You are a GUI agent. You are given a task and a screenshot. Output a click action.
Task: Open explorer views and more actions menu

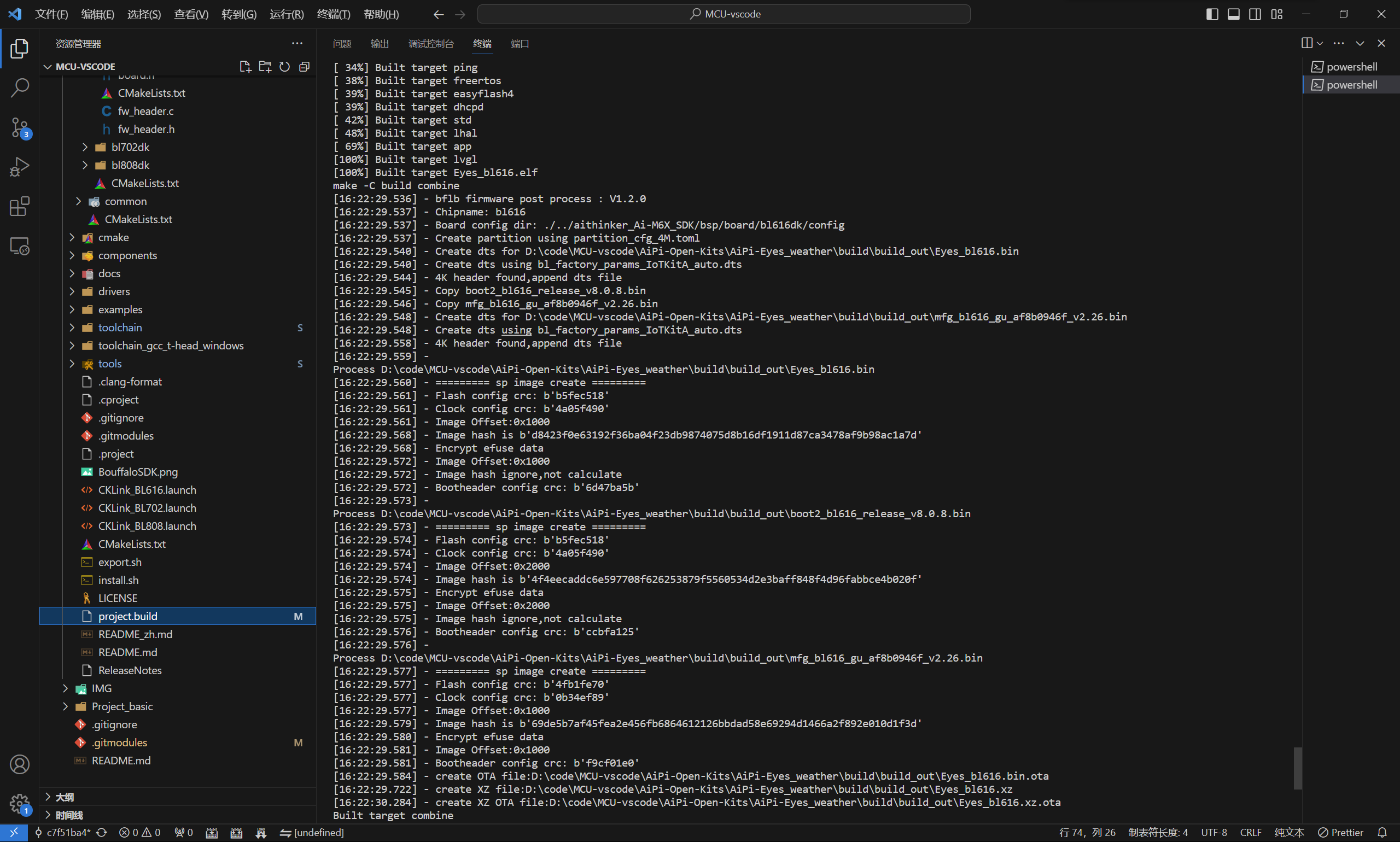(297, 44)
